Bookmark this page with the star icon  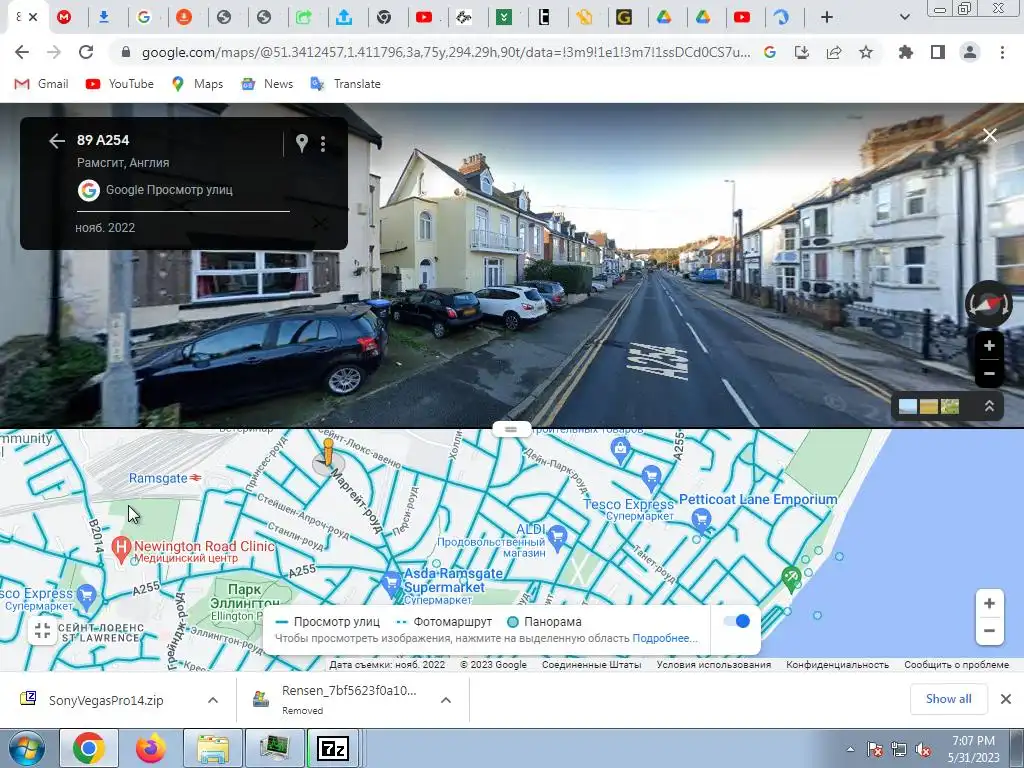point(865,52)
